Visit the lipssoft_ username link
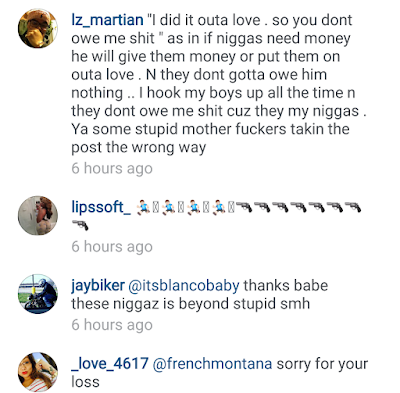 (101, 208)
